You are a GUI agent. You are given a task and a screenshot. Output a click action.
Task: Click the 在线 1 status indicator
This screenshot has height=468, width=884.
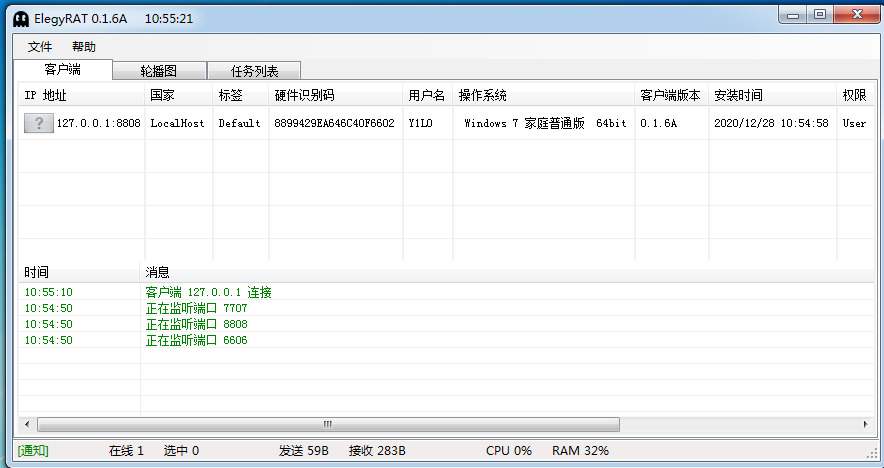(126, 451)
